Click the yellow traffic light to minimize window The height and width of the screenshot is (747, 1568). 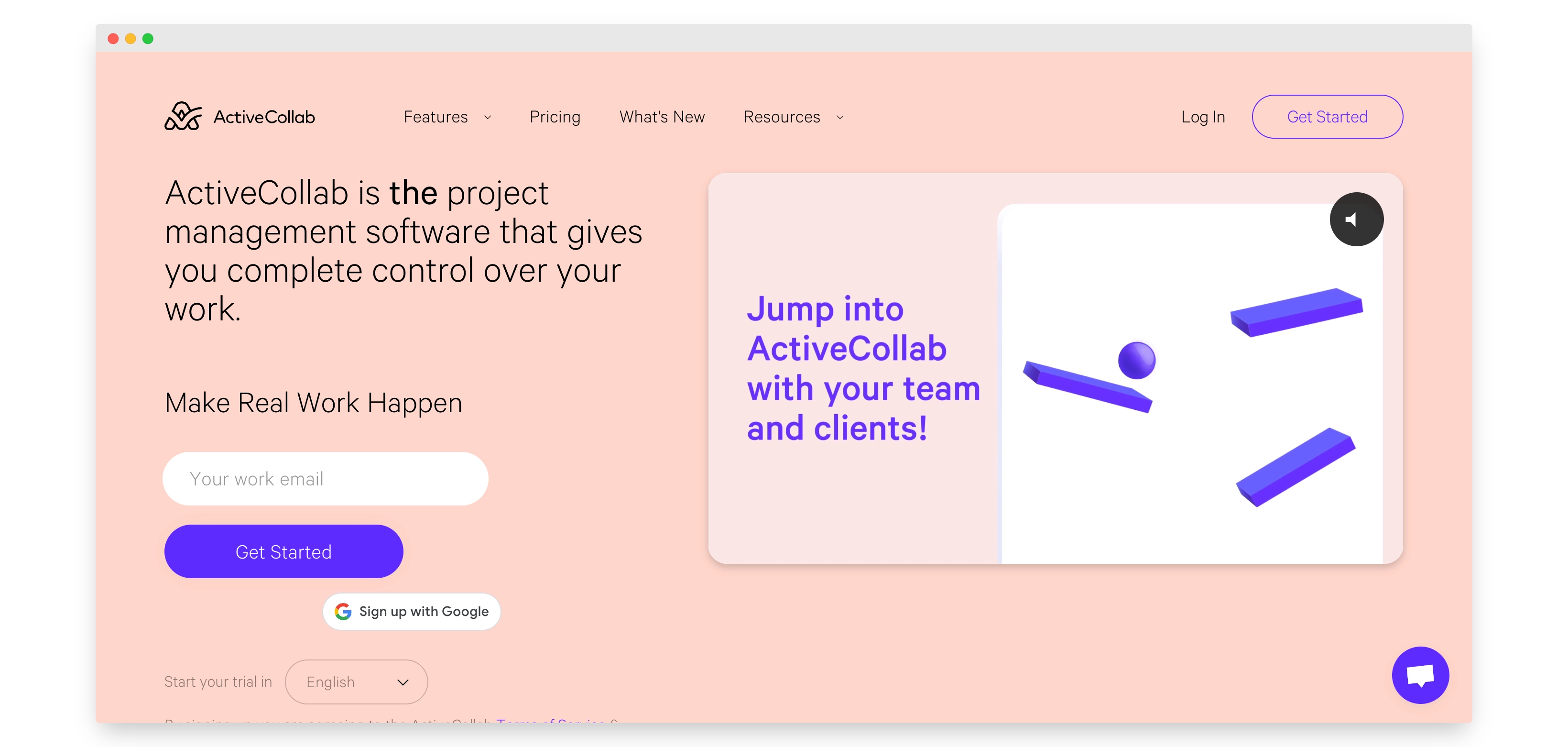131,38
